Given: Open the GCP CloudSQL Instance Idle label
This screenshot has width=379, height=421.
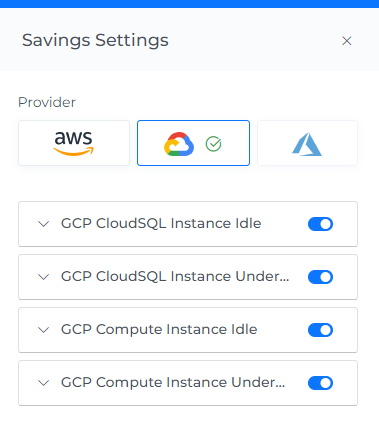Looking at the screenshot, I should click(161, 223).
